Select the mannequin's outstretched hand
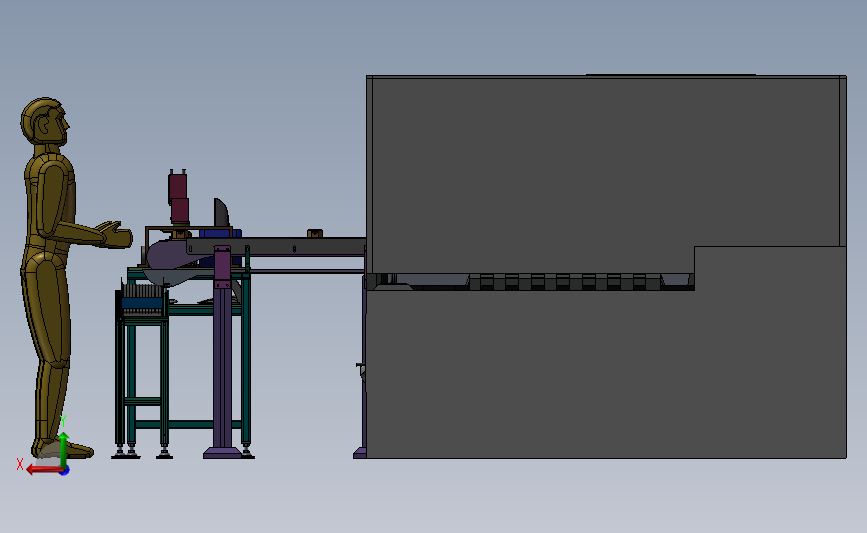867x533 pixels. click(116, 234)
